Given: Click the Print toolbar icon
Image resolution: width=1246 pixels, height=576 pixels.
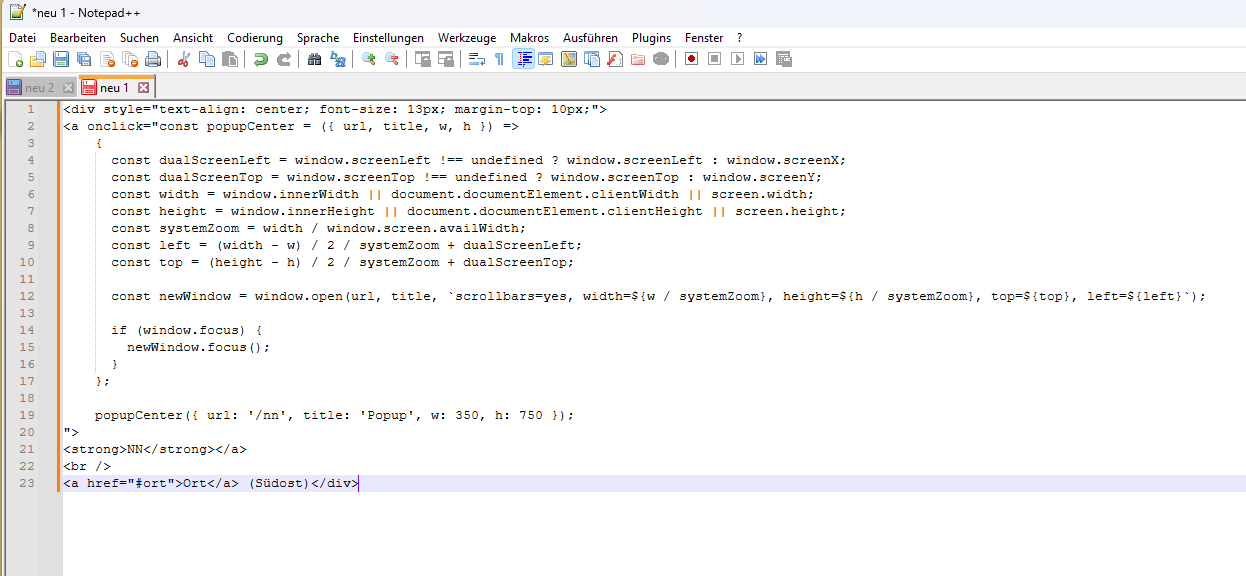Looking at the screenshot, I should [x=153, y=60].
